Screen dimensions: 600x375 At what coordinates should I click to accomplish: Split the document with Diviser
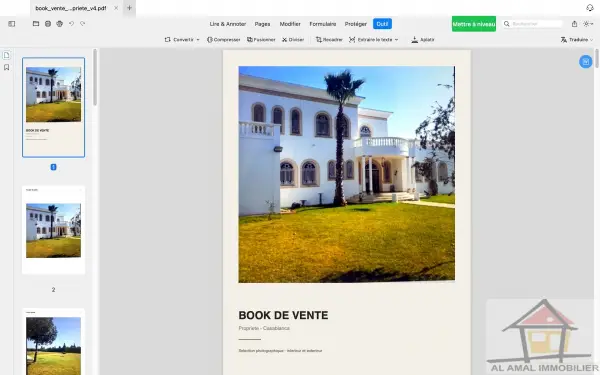[293, 39]
